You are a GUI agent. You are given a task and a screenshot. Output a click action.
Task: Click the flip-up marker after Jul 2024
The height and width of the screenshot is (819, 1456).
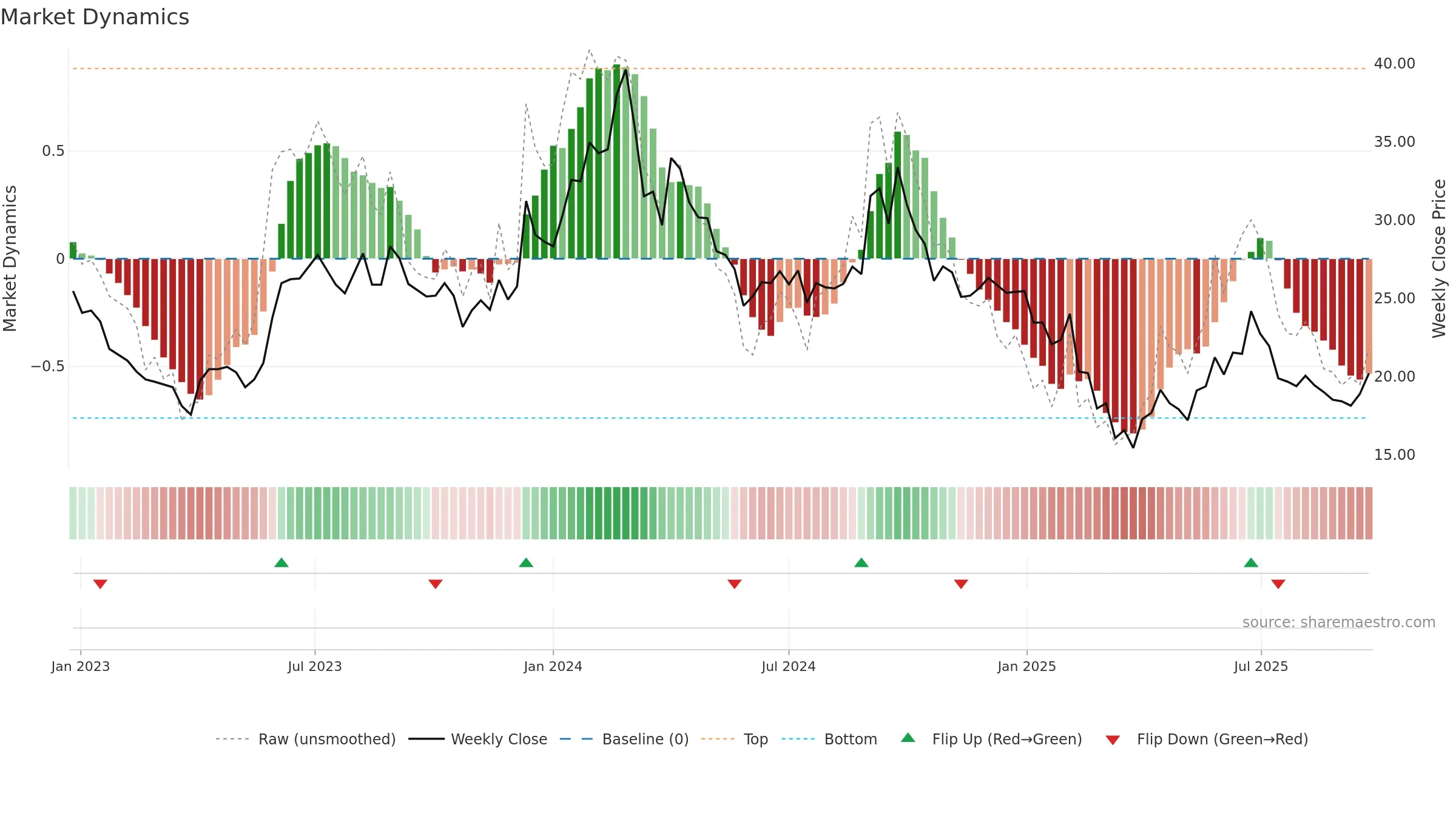[x=861, y=562]
